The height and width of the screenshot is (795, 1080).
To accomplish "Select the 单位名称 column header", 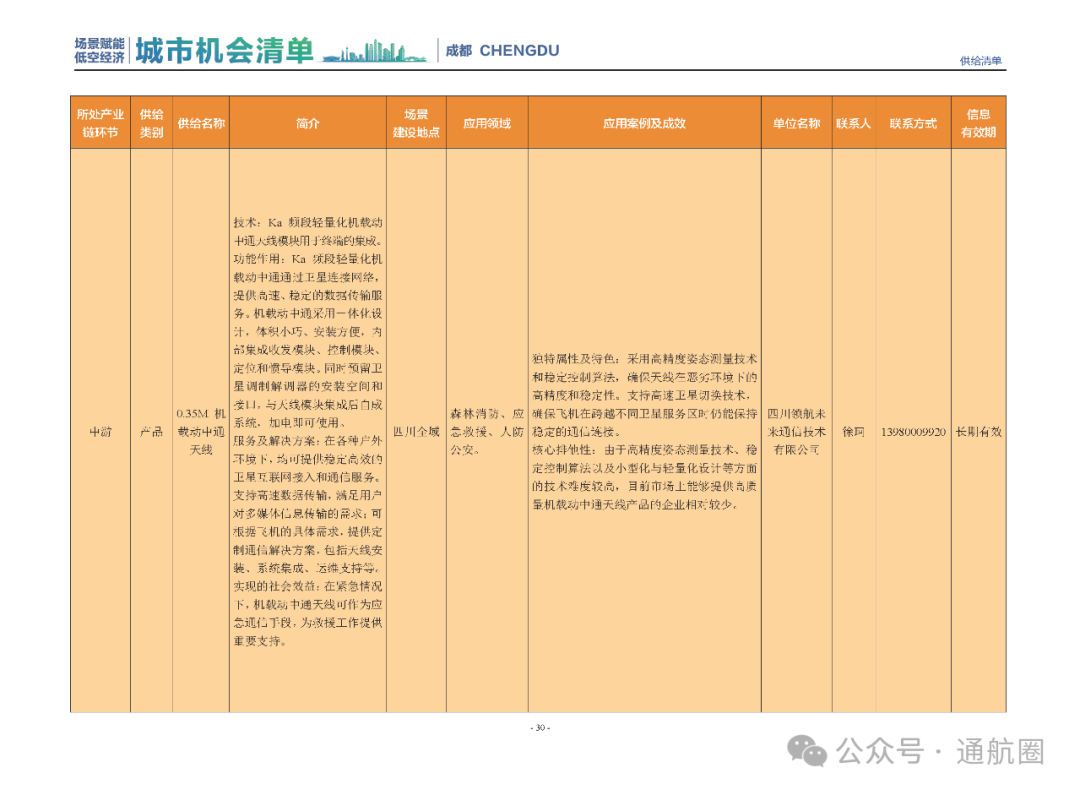I will pyautogui.click(x=797, y=123).
